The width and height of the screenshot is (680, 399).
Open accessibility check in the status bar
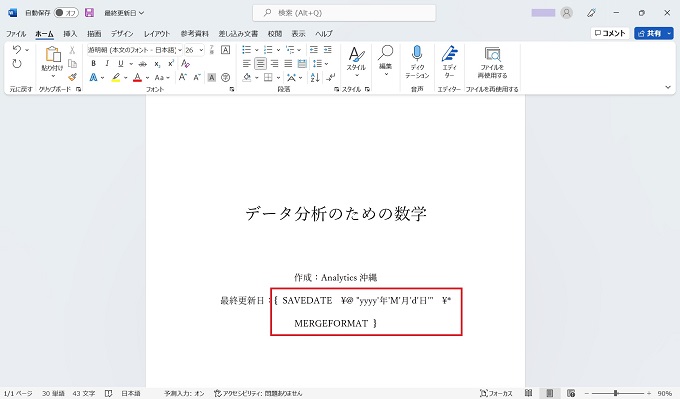[x=258, y=393]
